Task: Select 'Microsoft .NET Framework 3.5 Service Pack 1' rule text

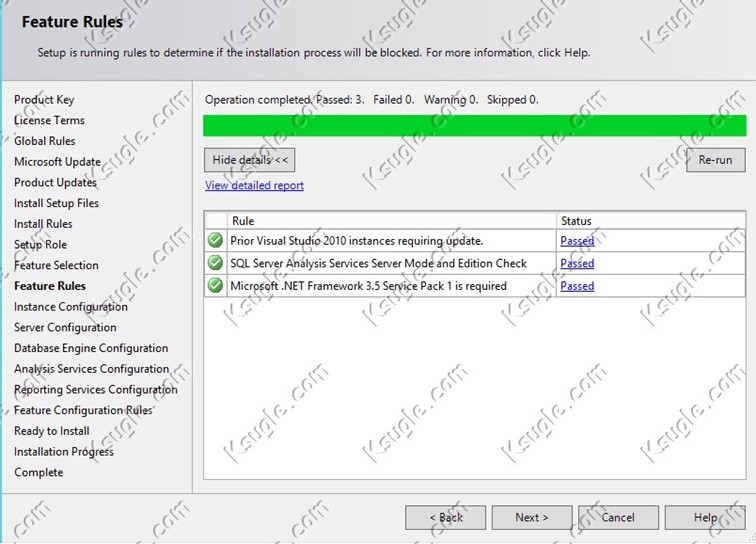Action: pos(368,286)
